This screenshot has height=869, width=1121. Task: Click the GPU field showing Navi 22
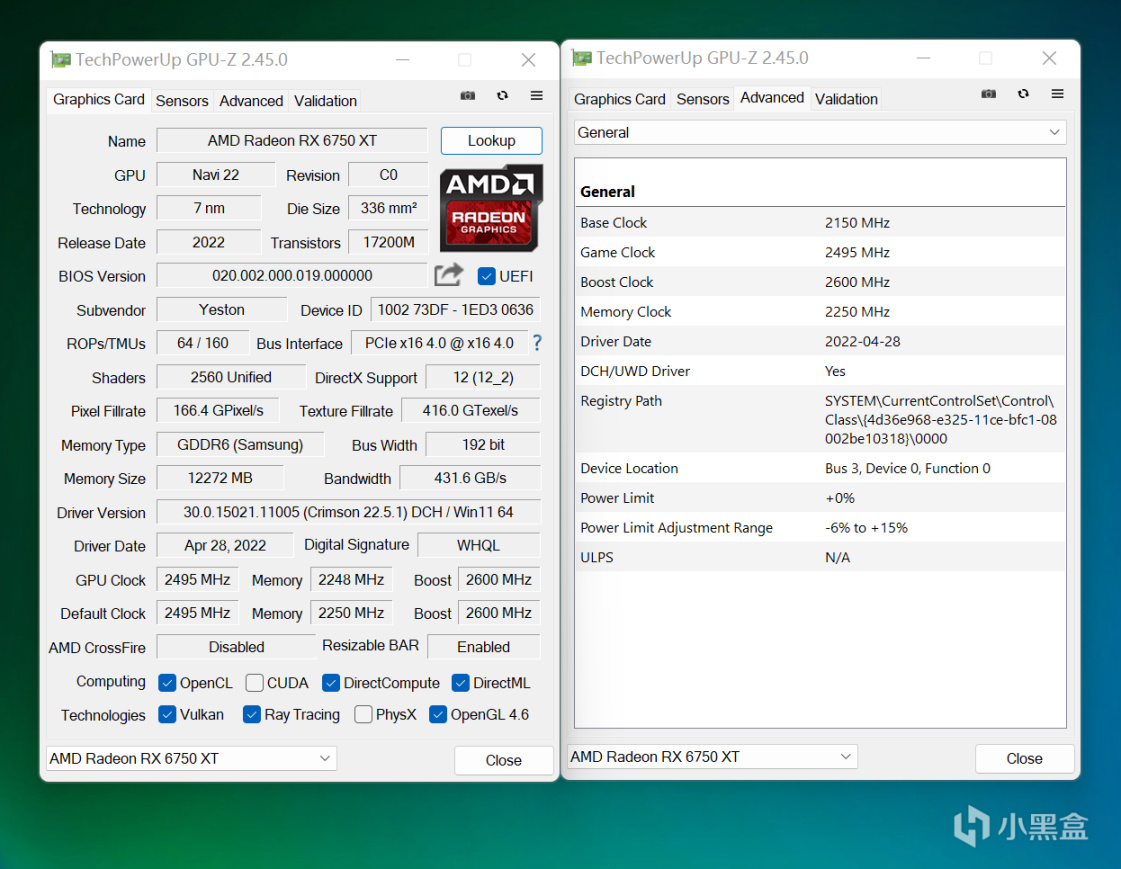(x=215, y=175)
